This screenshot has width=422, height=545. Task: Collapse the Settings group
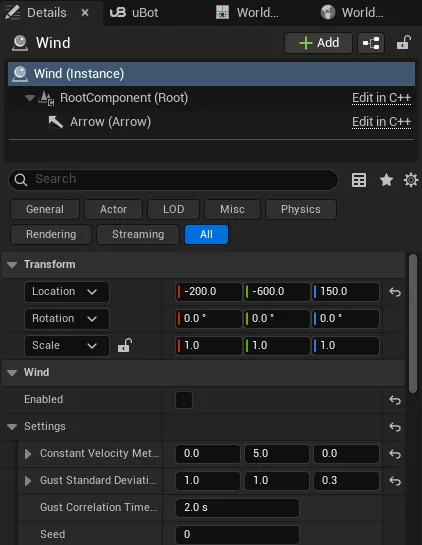(x=12, y=427)
